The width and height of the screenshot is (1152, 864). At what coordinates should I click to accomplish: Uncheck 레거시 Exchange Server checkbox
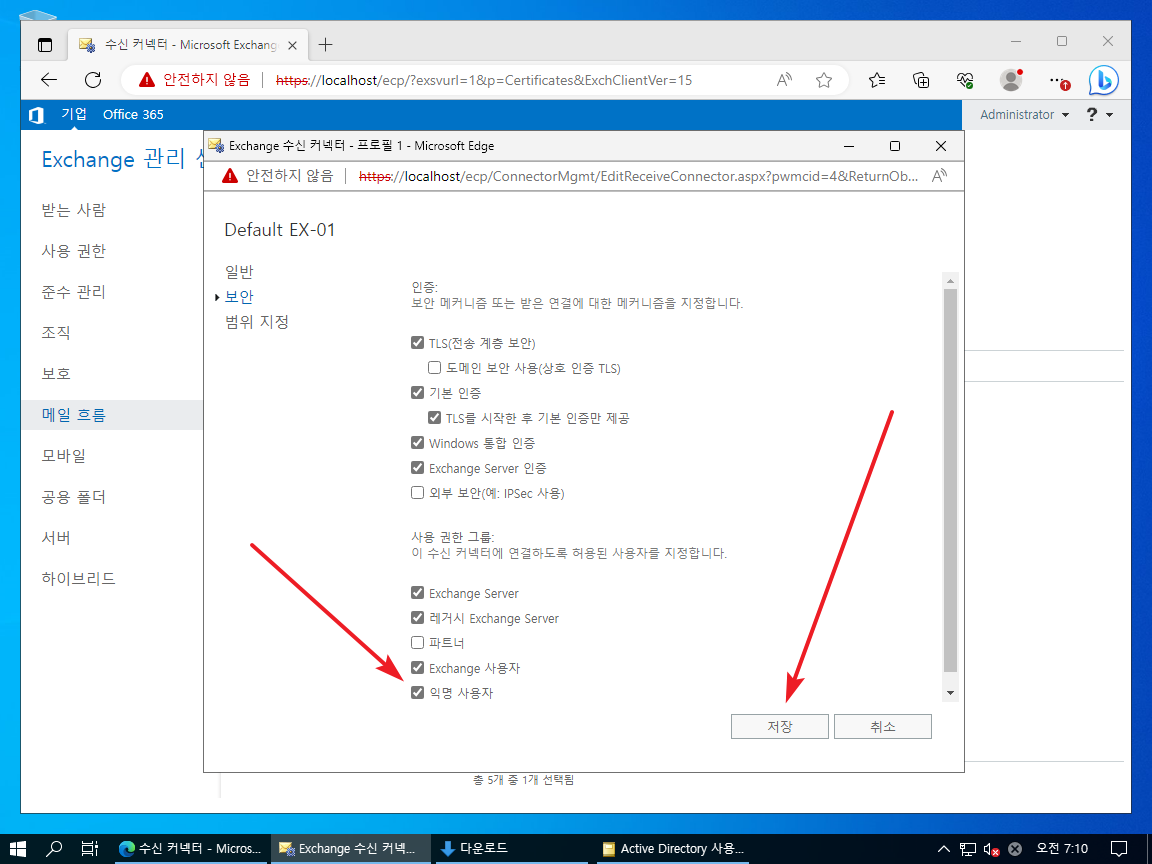pyautogui.click(x=417, y=617)
